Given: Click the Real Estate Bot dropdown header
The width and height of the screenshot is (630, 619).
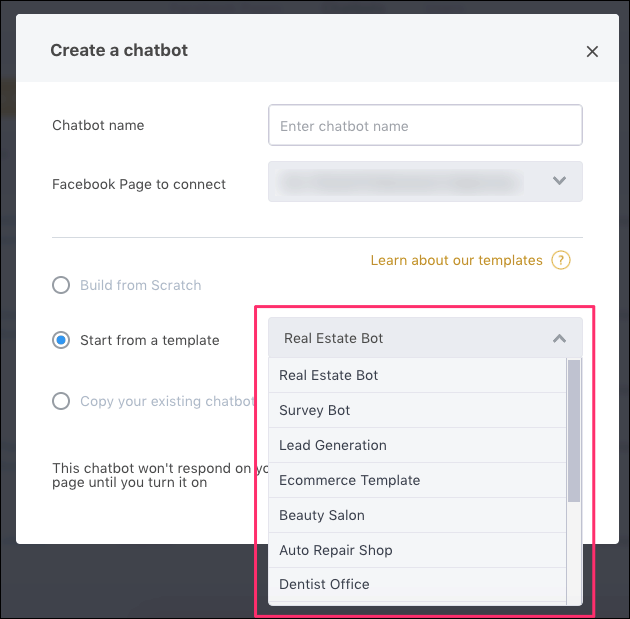Looking at the screenshot, I should (425, 338).
